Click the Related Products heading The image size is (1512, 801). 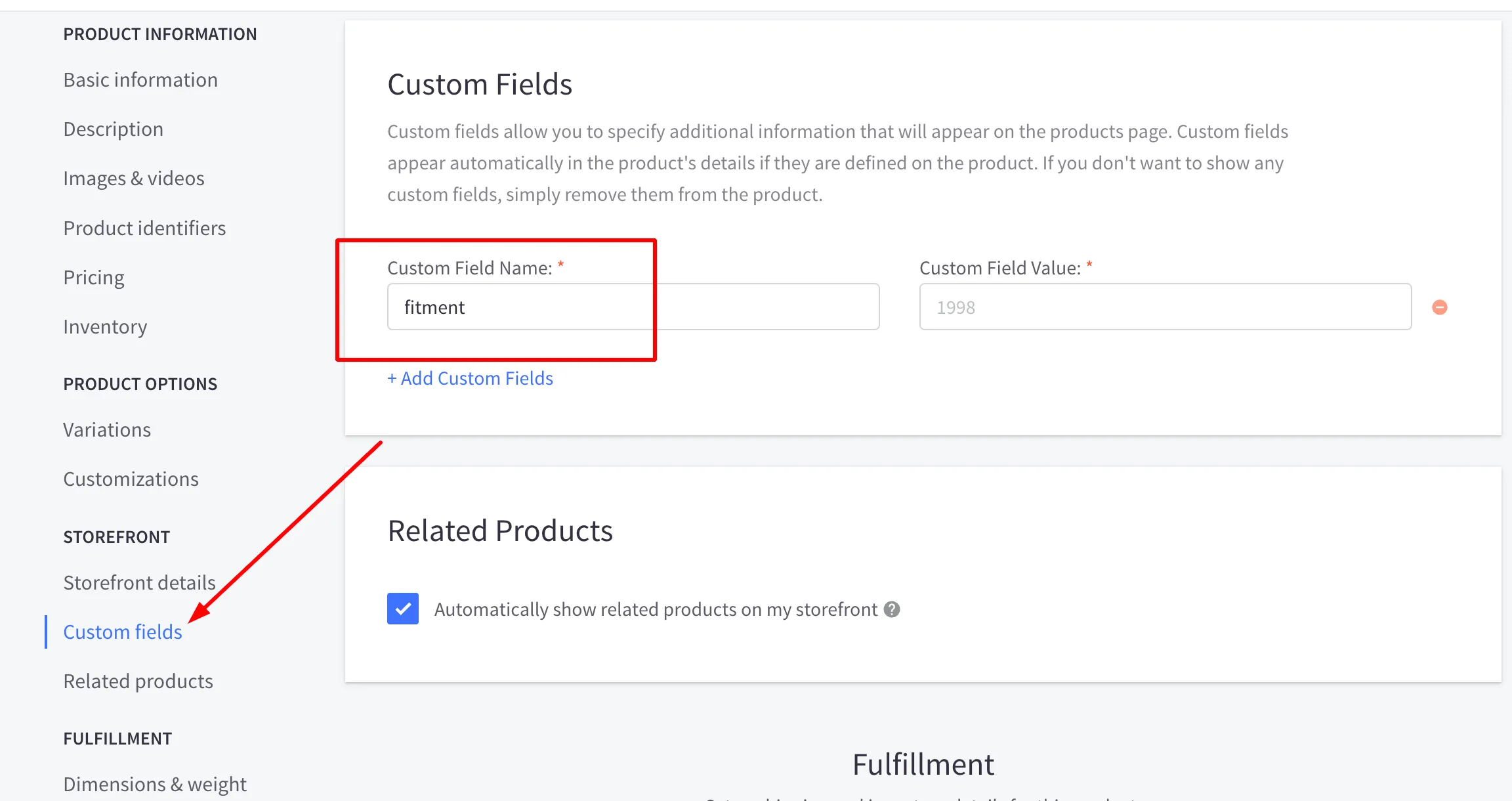[499, 530]
